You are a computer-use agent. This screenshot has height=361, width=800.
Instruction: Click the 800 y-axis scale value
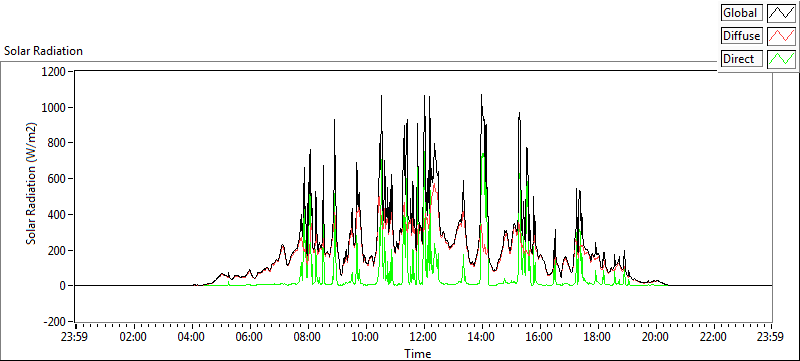58,143
